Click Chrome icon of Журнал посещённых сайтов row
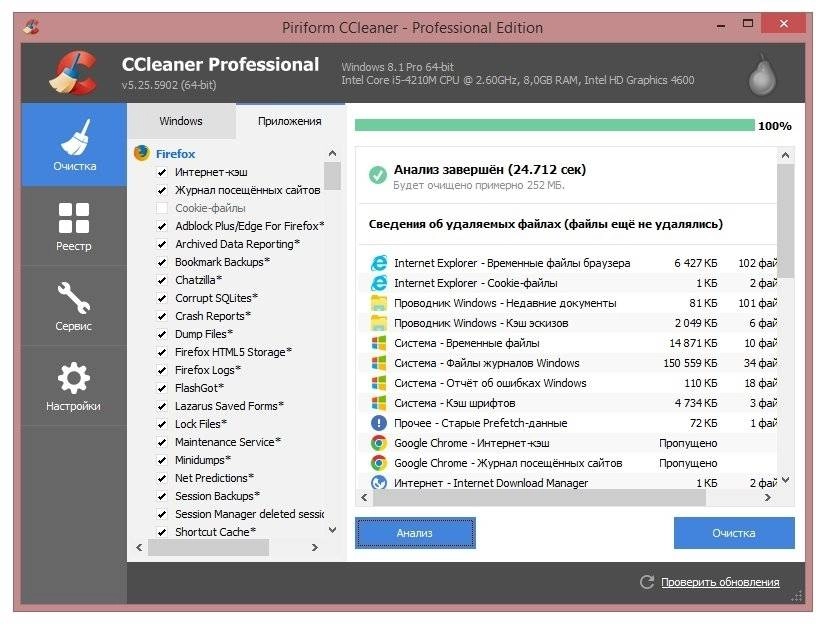This screenshot has height=631, width=830. (378, 463)
